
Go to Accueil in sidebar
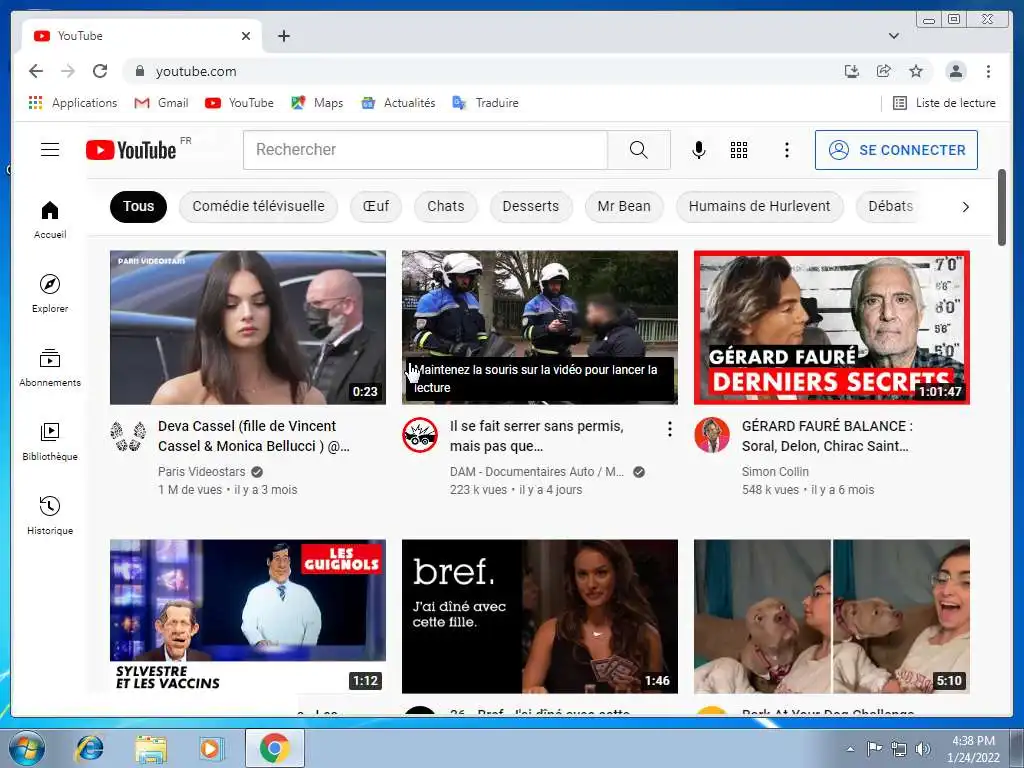click(50, 220)
